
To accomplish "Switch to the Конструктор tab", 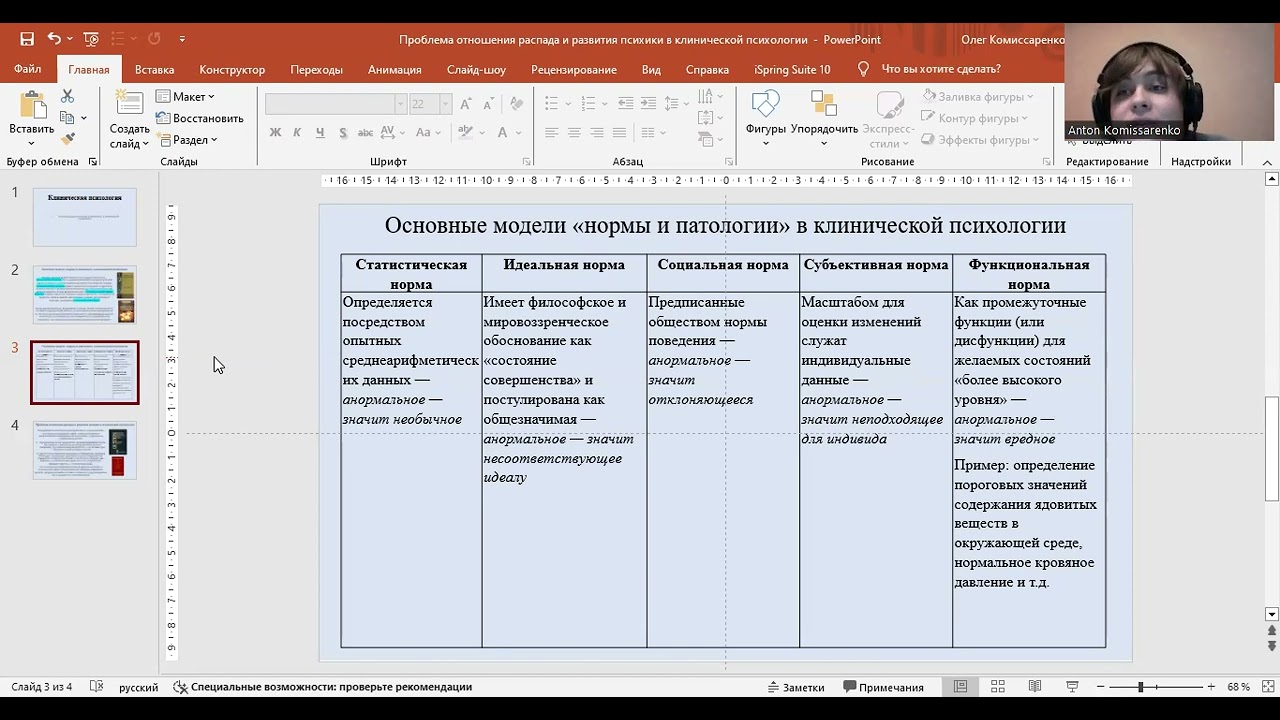I will click(232, 69).
